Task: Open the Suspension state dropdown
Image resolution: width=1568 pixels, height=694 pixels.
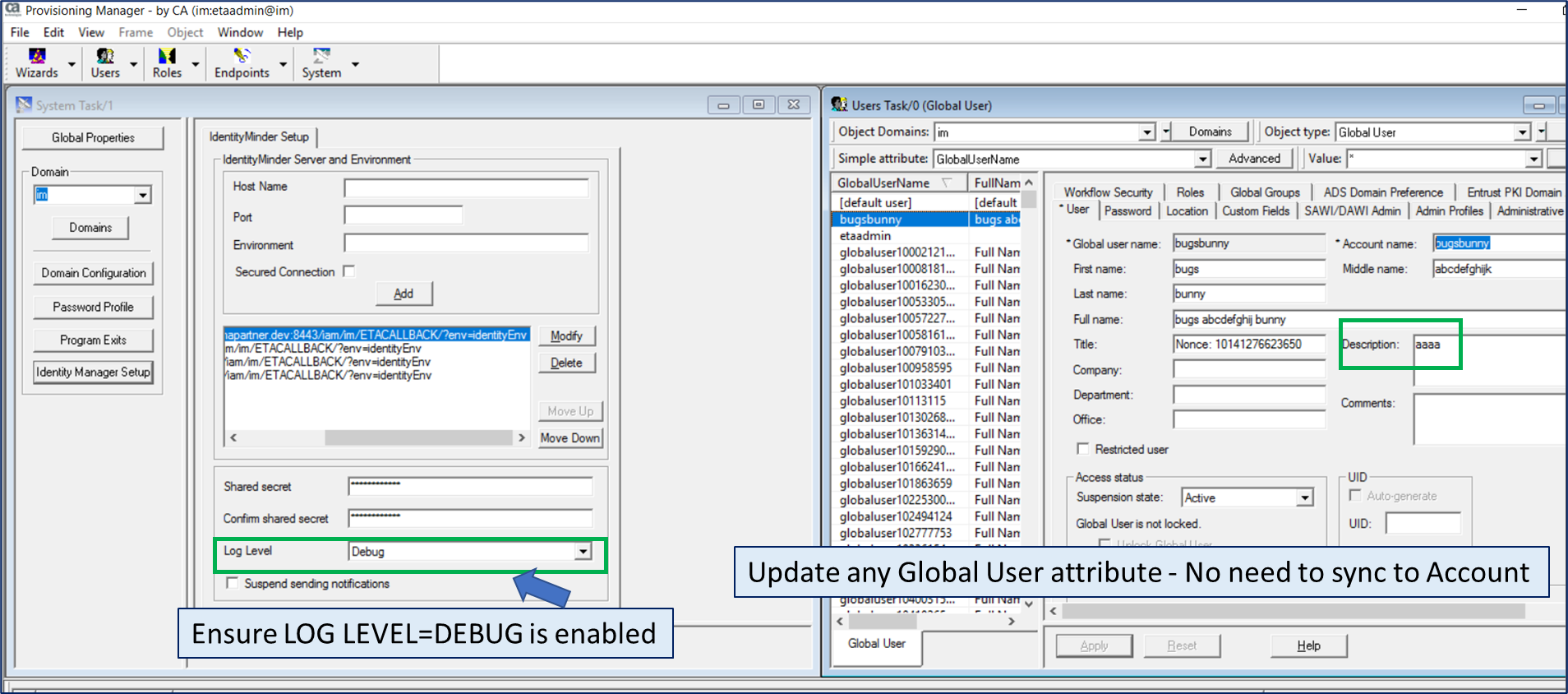Action: [x=1304, y=497]
